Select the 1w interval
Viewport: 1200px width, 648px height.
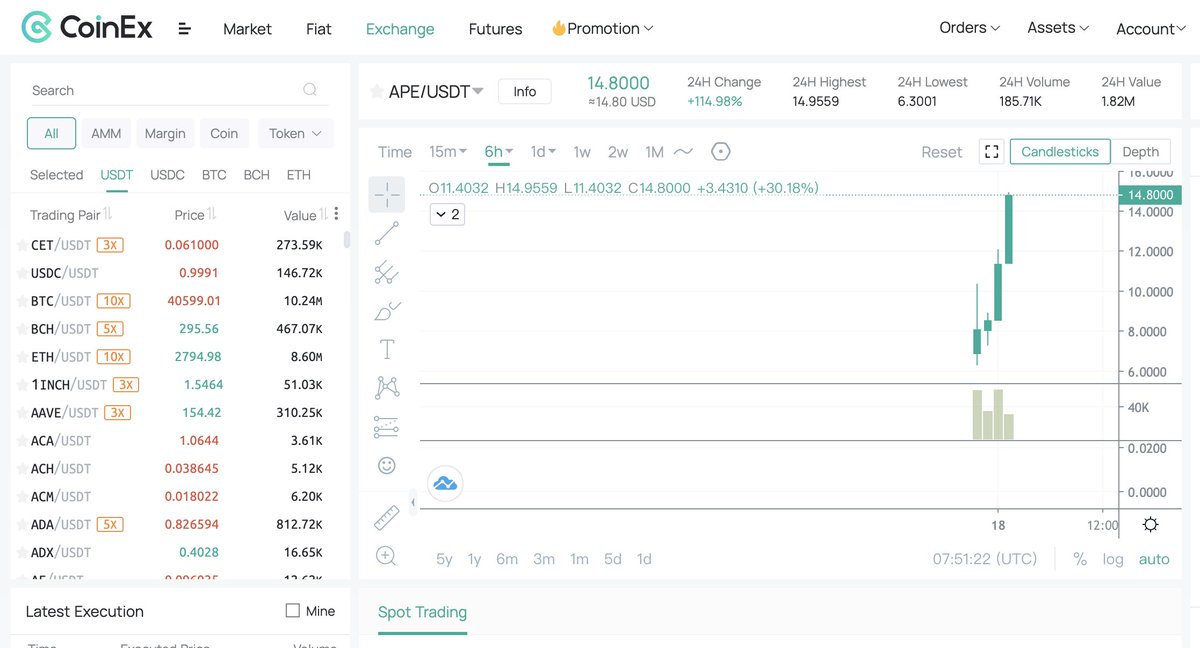click(582, 152)
